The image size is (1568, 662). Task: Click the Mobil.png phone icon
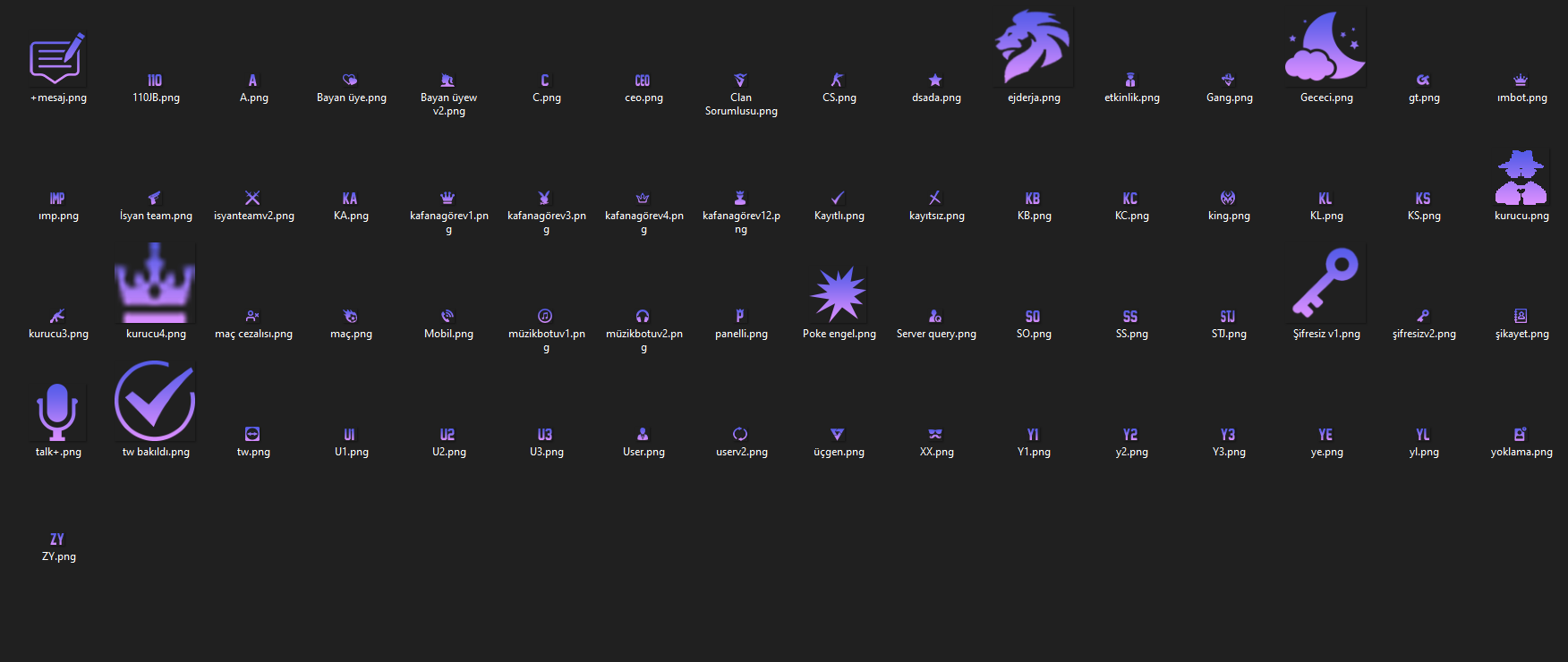pos(447,317)
